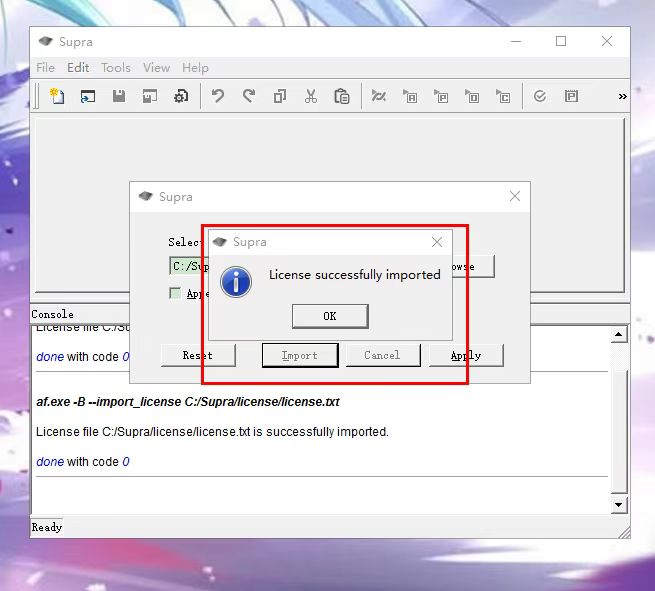Viewport: 655px width, 591px height.
Task: Minimize the main Supra window
Action: [x=516, y=41]
